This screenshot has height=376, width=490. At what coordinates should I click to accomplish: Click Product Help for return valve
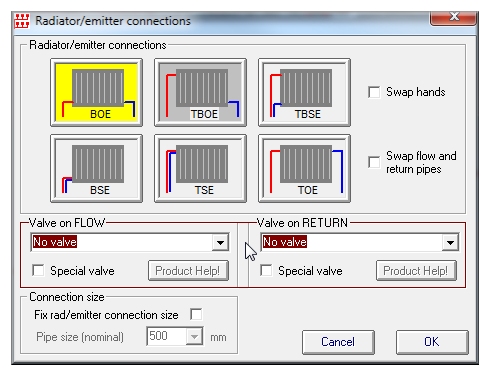coord(416,271)
